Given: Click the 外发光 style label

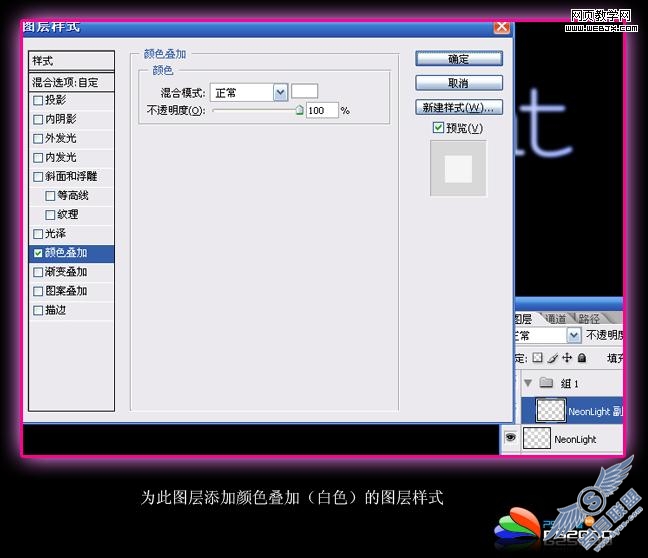Looking at the screenshot, I should click(61, 138).
